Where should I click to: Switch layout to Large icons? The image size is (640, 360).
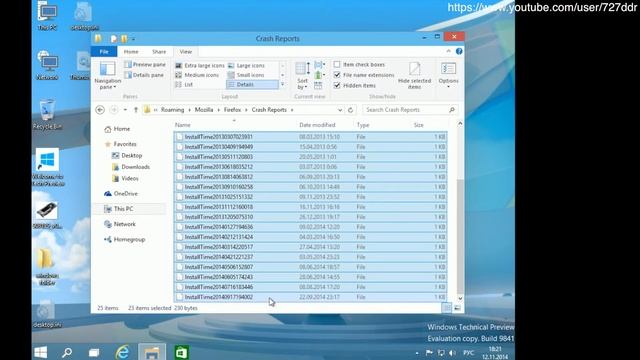tap(247, 65)
